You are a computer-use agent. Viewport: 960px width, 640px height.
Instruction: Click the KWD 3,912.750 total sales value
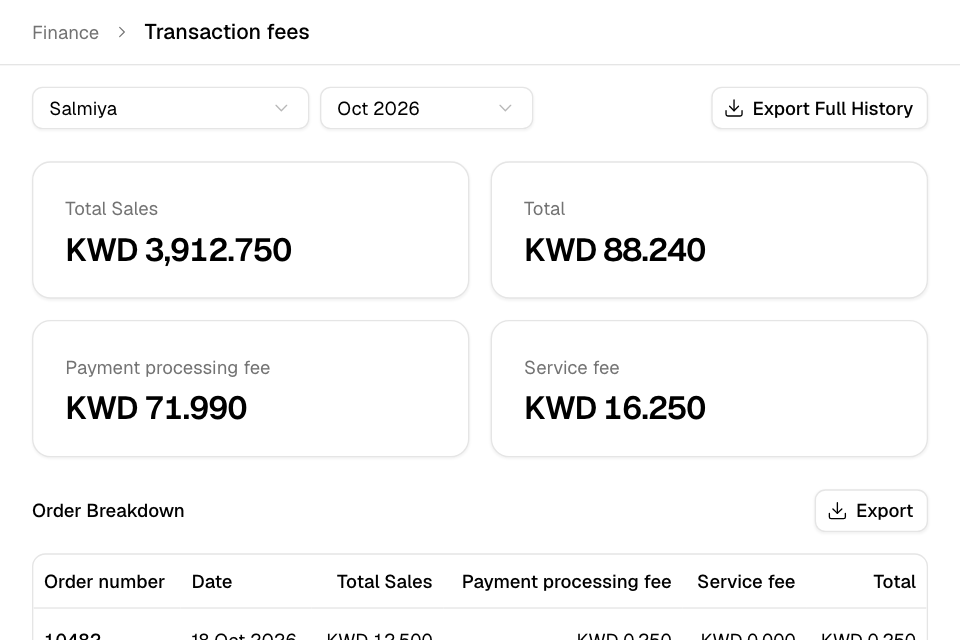tap(179, 250)
